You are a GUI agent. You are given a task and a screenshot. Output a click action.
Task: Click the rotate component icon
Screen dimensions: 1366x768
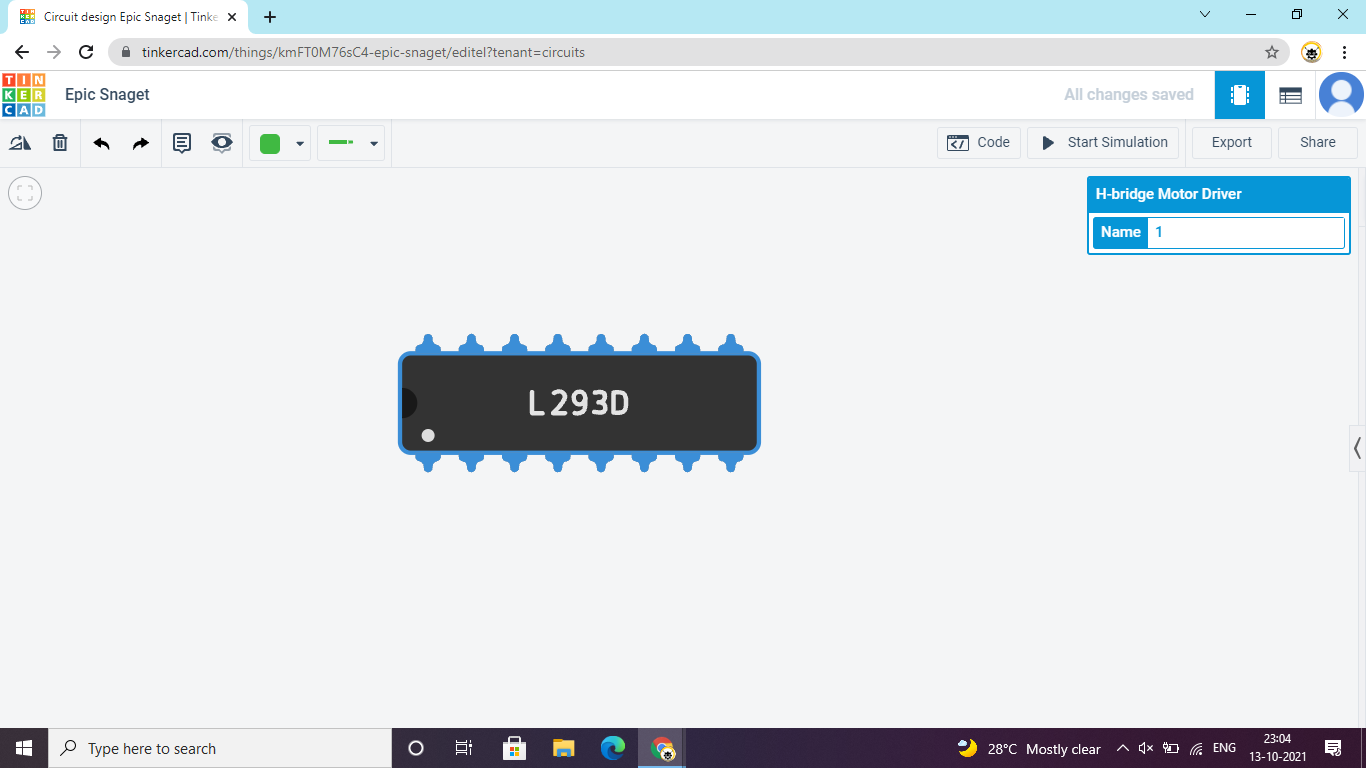click(x=20, y=143)
